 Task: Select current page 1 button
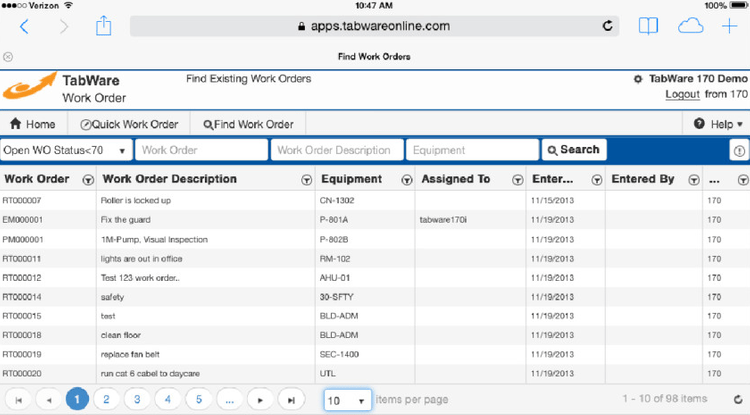tap(77, 399)
